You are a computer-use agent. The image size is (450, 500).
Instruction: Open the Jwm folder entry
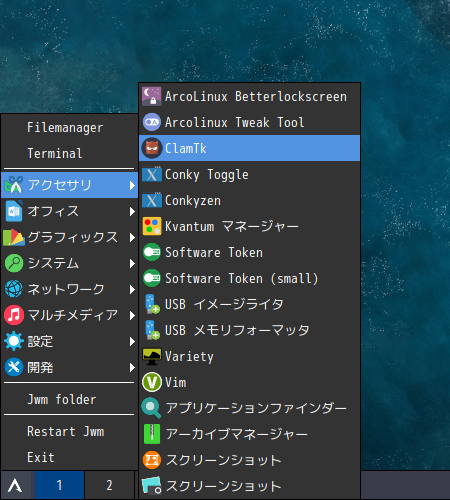(x=69, y=399)
